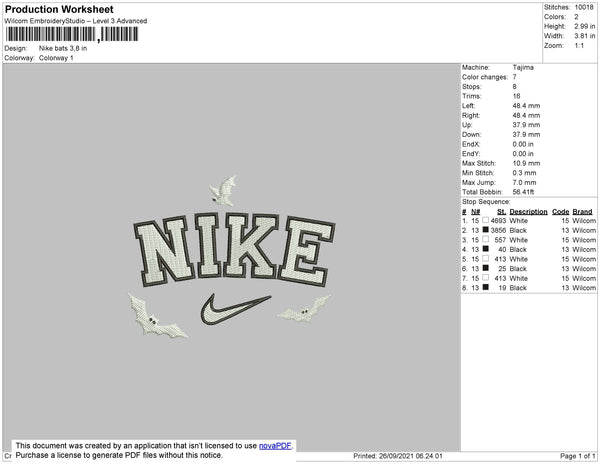Click the 'N#' column header
600x464 pixels.
tap(476, 212)
